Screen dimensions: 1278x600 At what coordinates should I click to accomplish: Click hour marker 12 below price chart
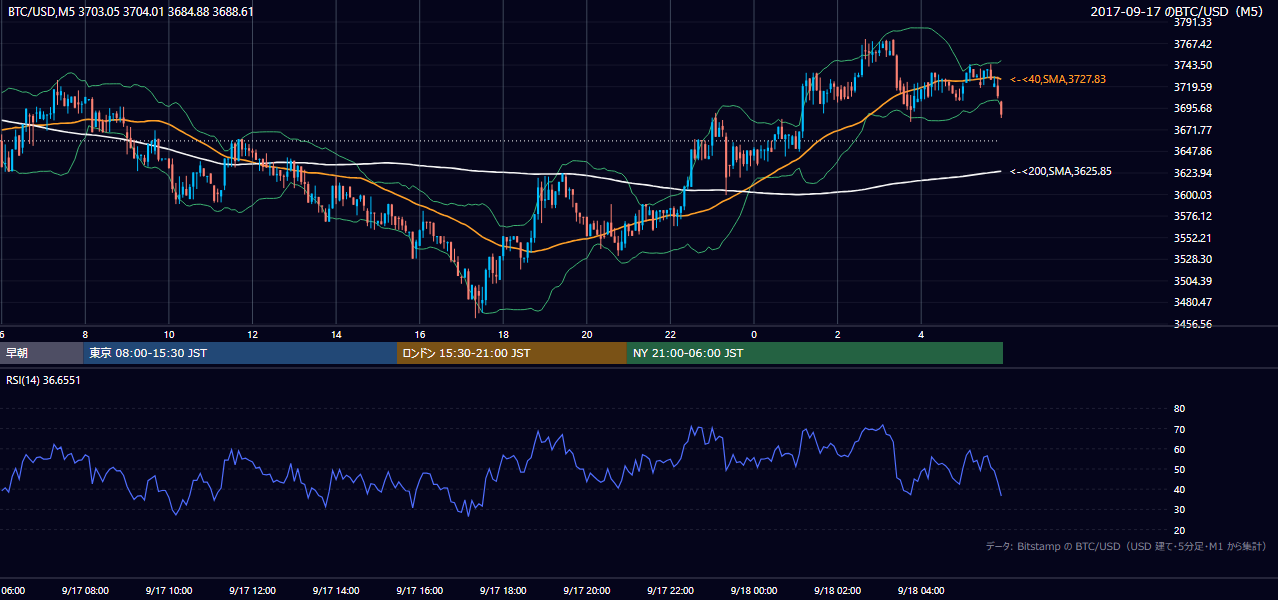[x=252, y=335]
